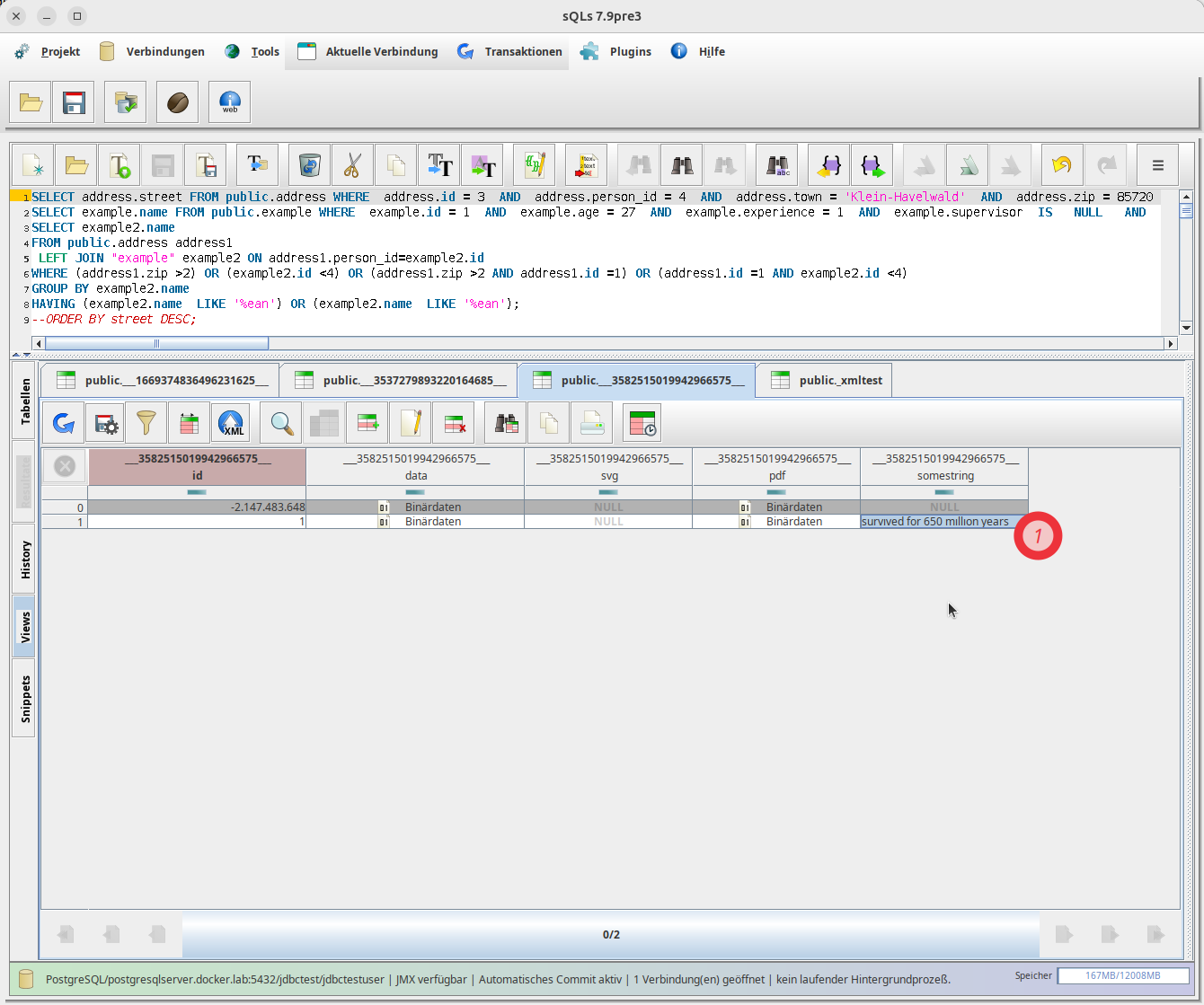This screenshot has width=1204, height=1005.
Task: Click the pdf column header
Action: tap(776, 467)
